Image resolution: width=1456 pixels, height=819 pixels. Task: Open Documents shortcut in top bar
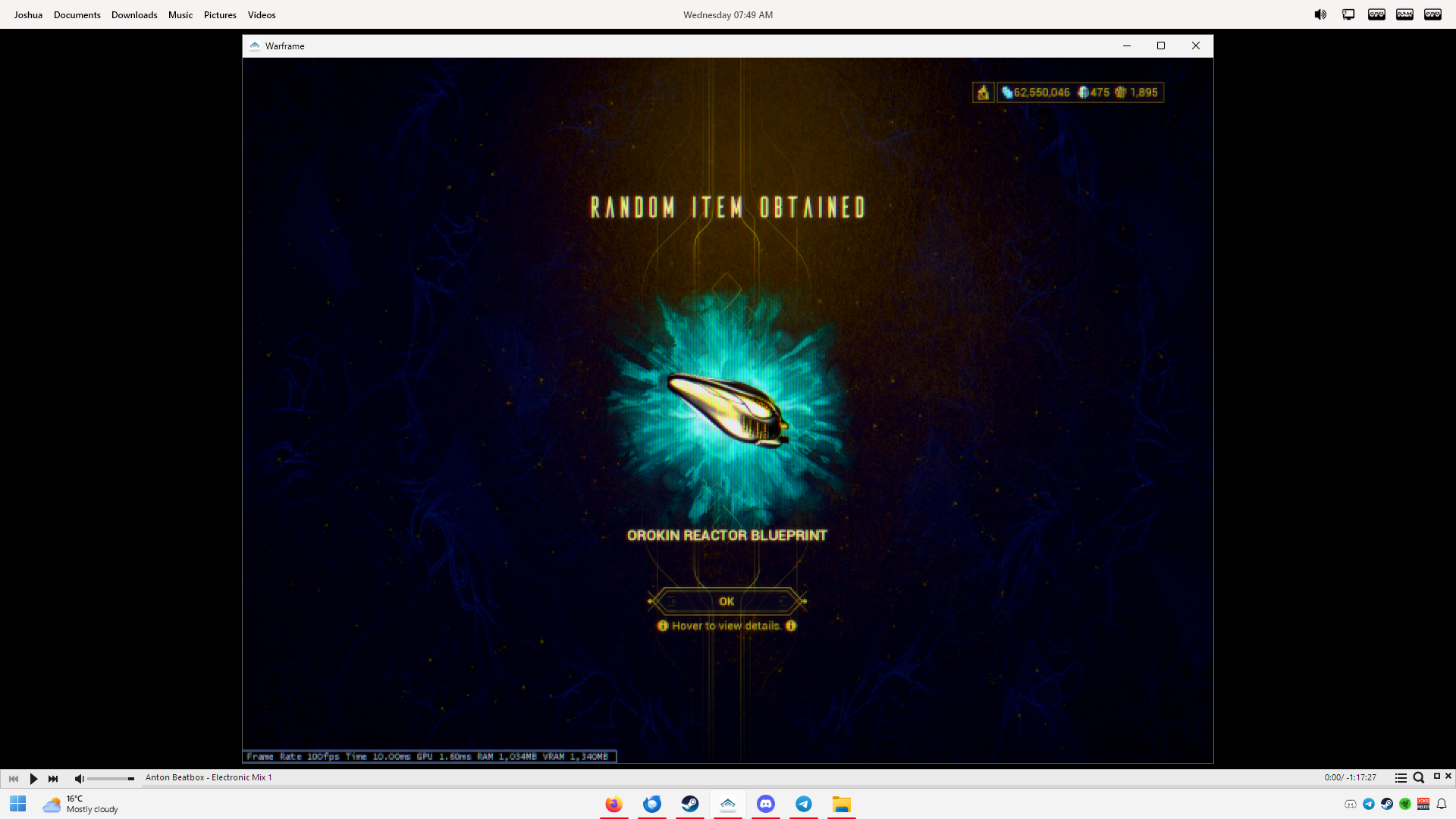tap(77, 14)
